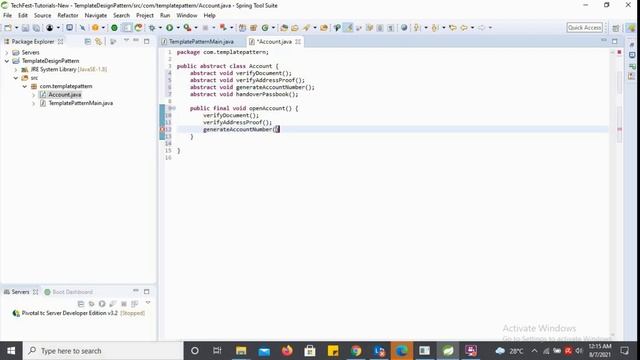The height and width of the screenshot is (360, 640).
Task: Open Servers view menu dropdown triangle
Action: point(148,303)
